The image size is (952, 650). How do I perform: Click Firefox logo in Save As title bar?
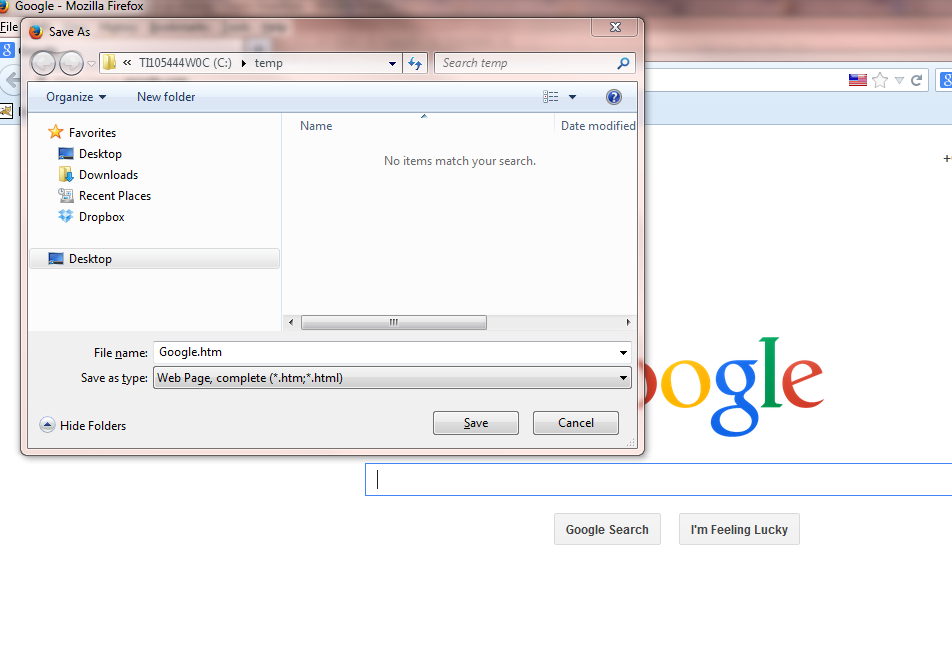(36, 32)
